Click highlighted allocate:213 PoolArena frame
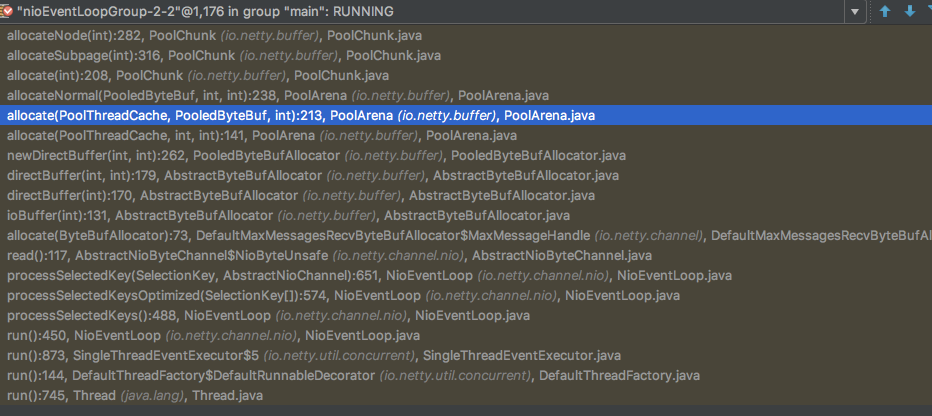This screenshot has width=932, height=416. pos(300,115)
